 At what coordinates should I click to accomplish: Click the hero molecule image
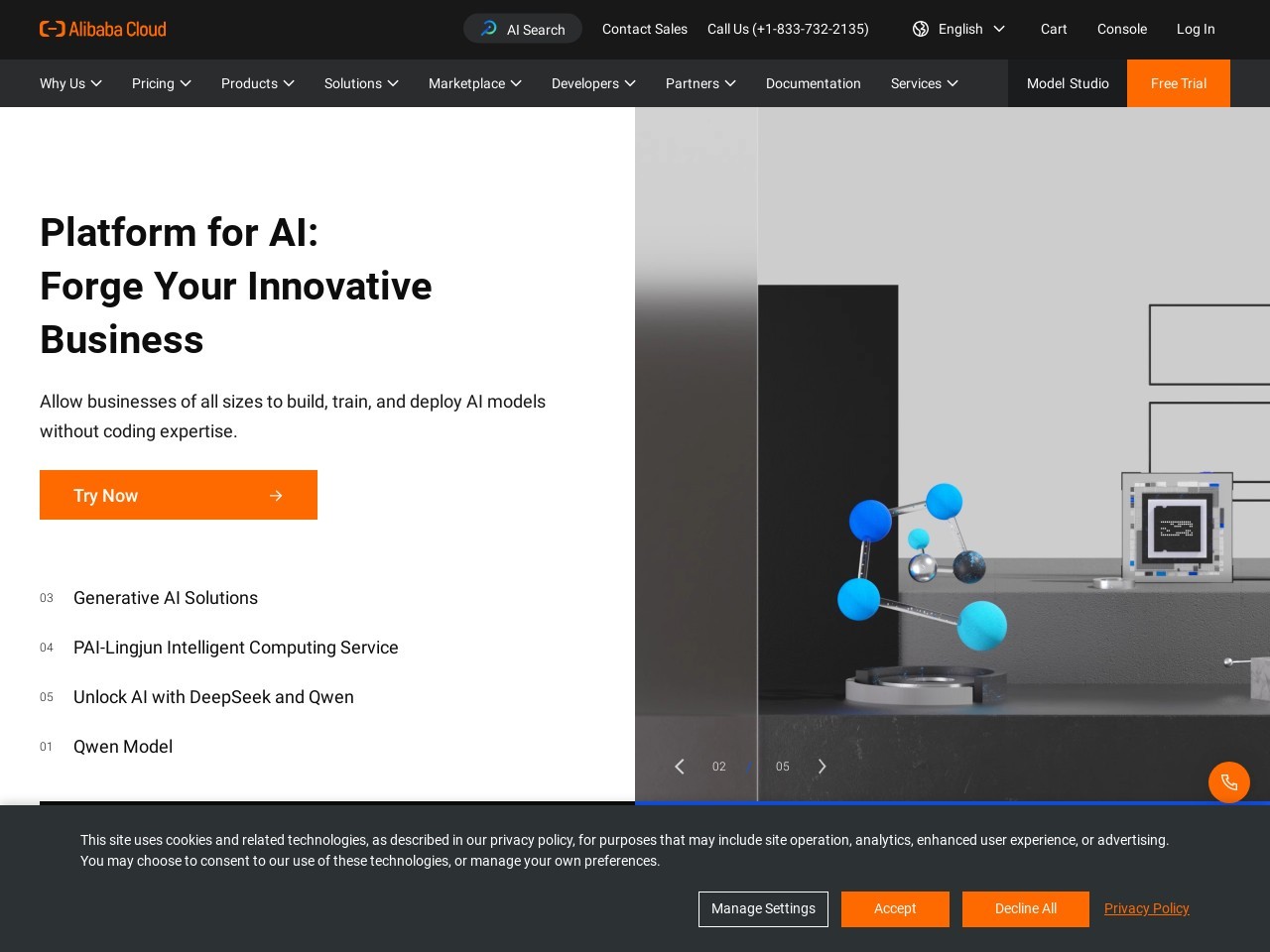952,454
